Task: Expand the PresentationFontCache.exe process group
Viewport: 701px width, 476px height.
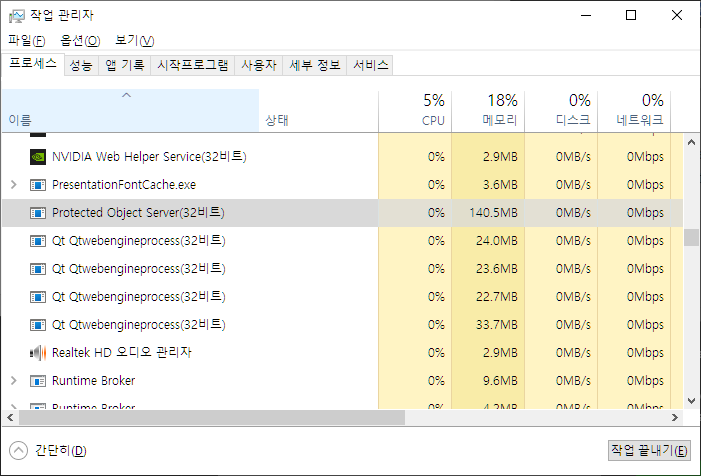Action: point(13,185)
